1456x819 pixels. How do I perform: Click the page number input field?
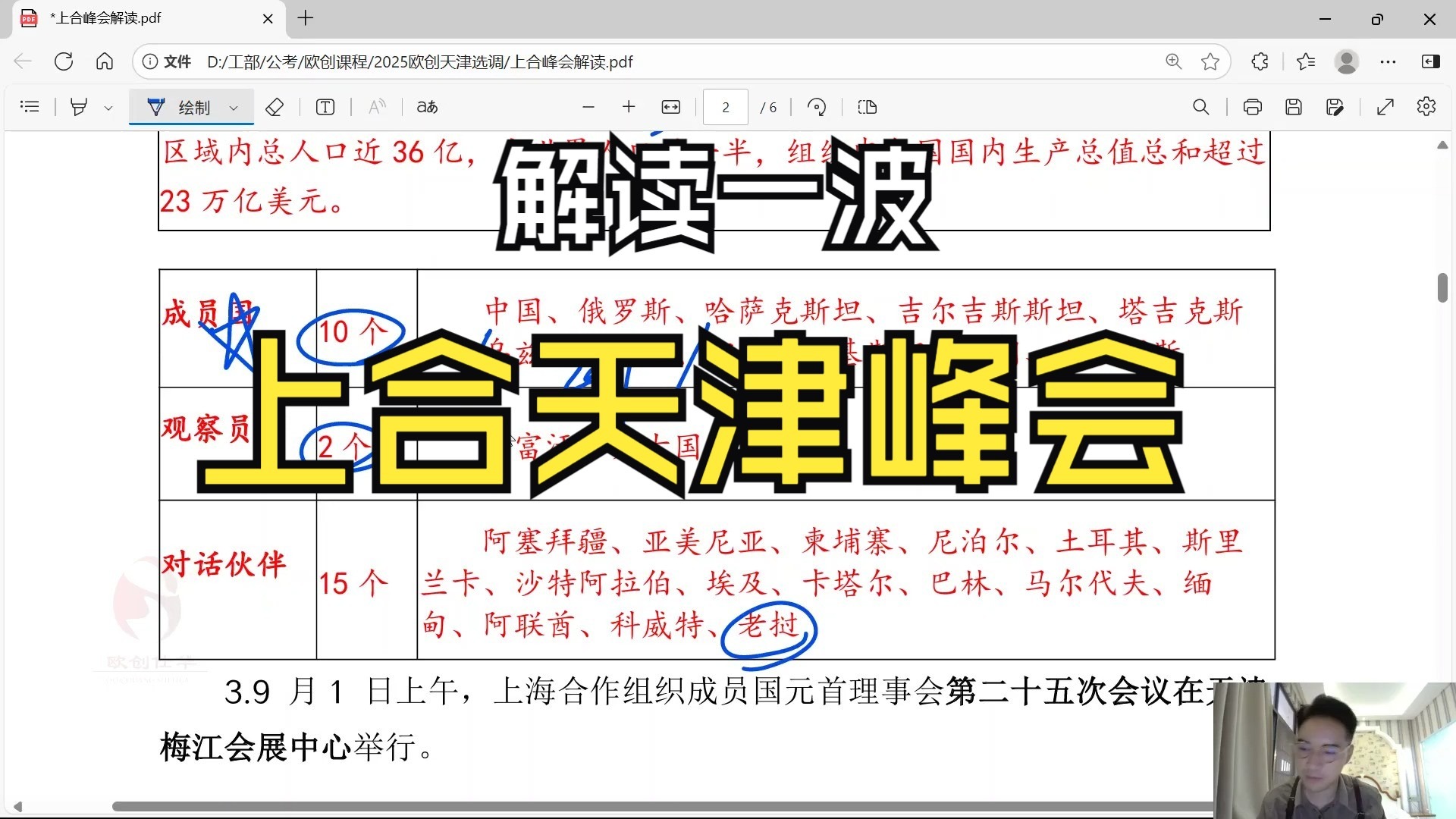pos(726,107)
